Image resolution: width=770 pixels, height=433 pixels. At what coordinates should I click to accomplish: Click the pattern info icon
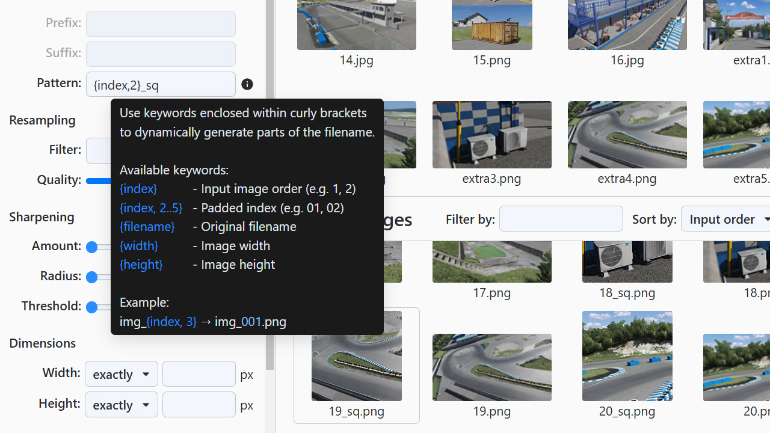tap(247, 84)
